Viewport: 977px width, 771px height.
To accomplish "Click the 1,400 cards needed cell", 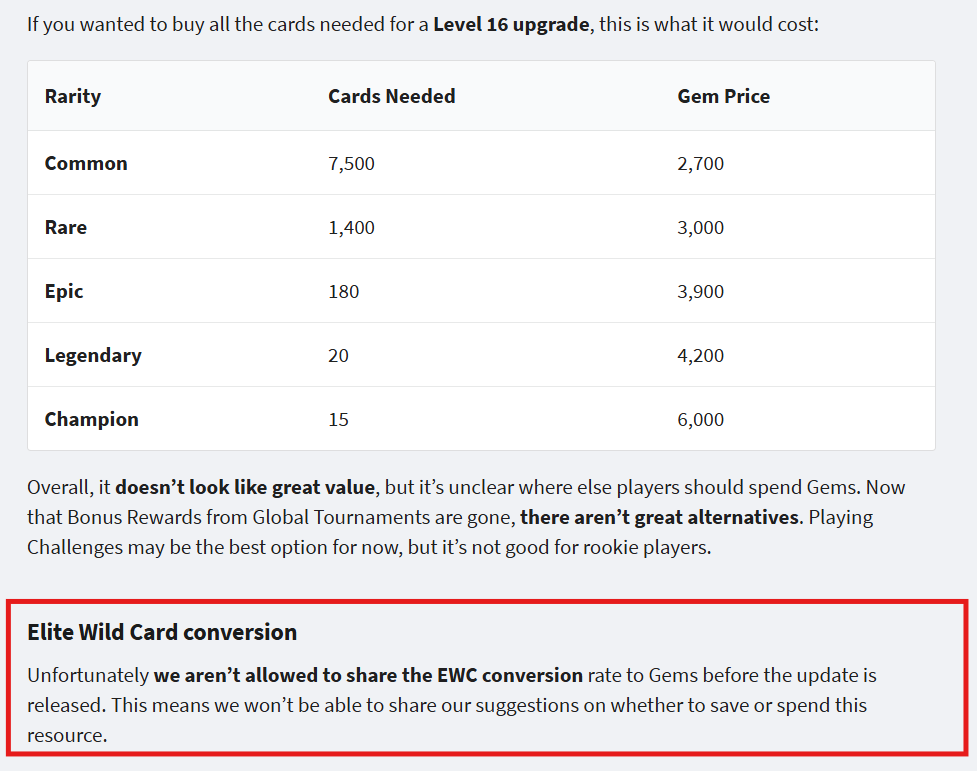I will click(x=351, y=227).
